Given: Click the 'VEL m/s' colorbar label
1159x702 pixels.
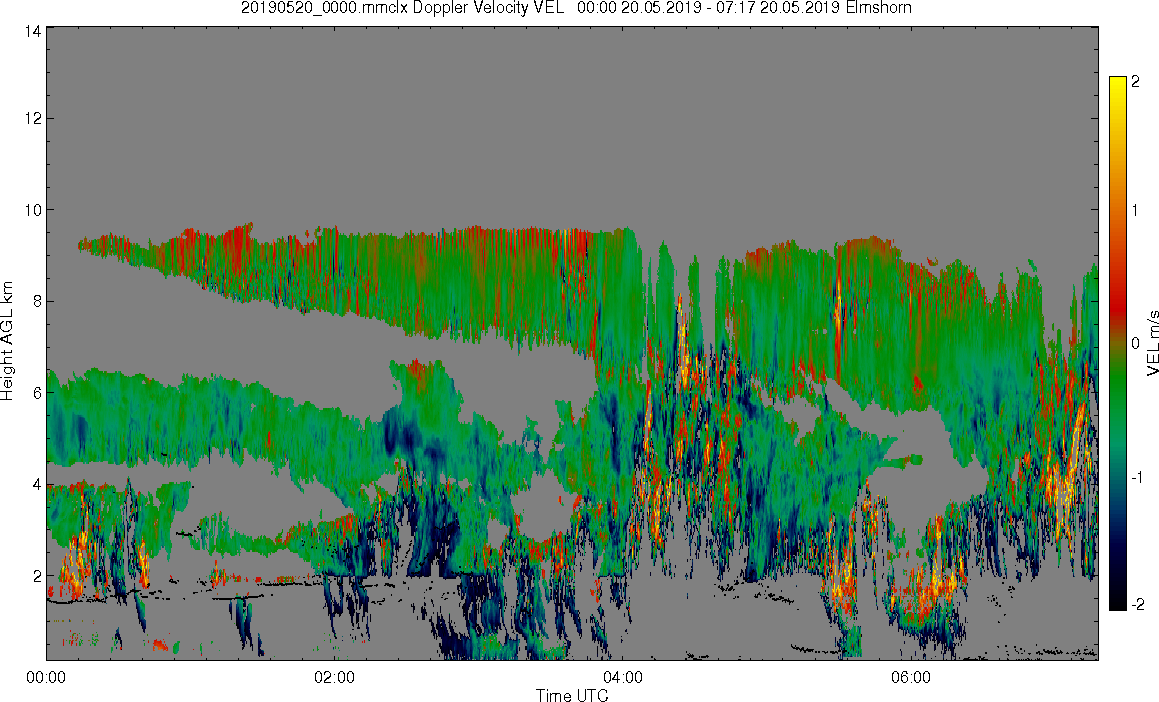Looking at the screenshot, I should click(x=1152, y=343).
